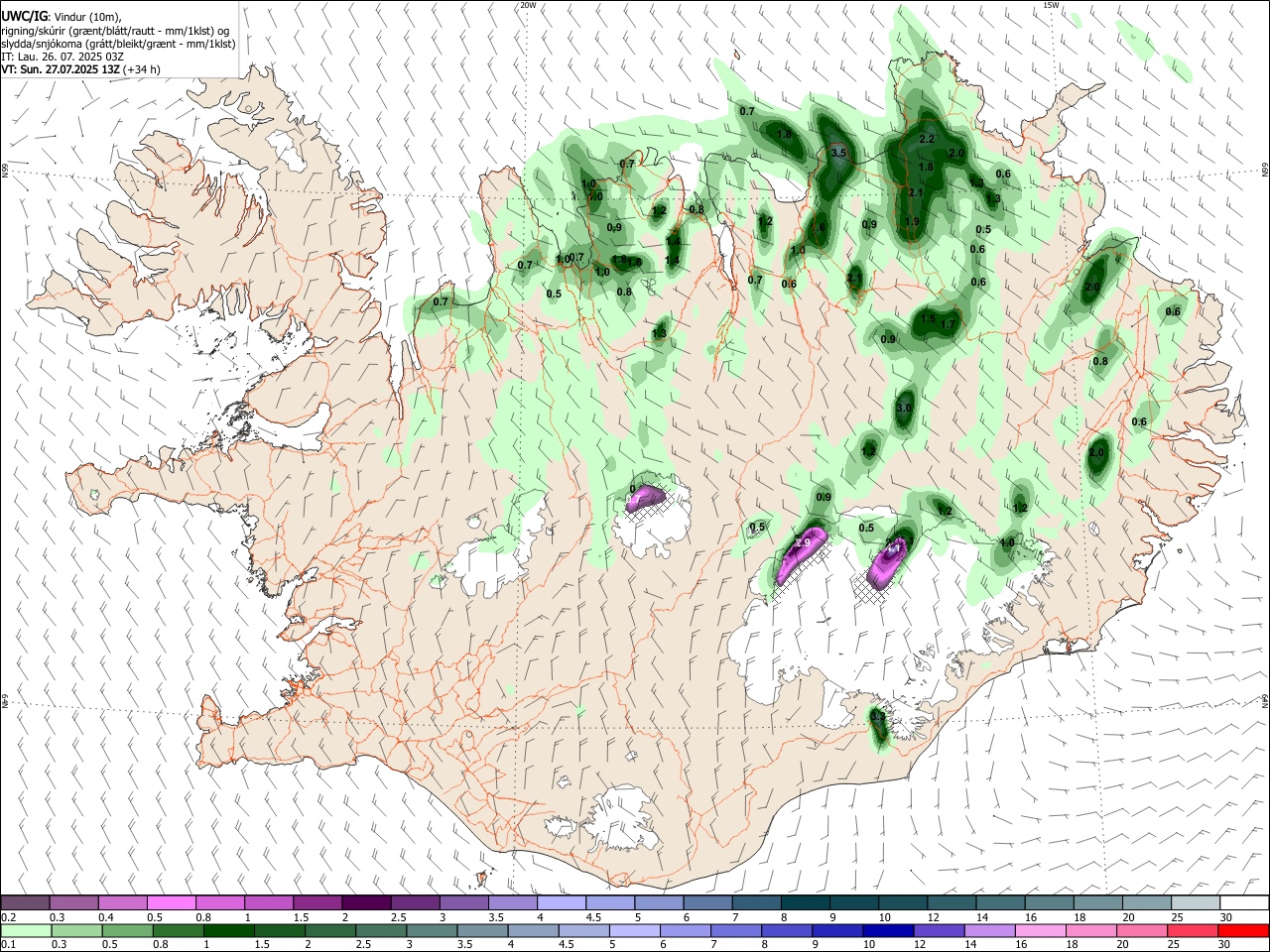Select the 2.2 precipitation value in the northeast
This screenshot has height=952, width=1270.
tap(928, 139)
